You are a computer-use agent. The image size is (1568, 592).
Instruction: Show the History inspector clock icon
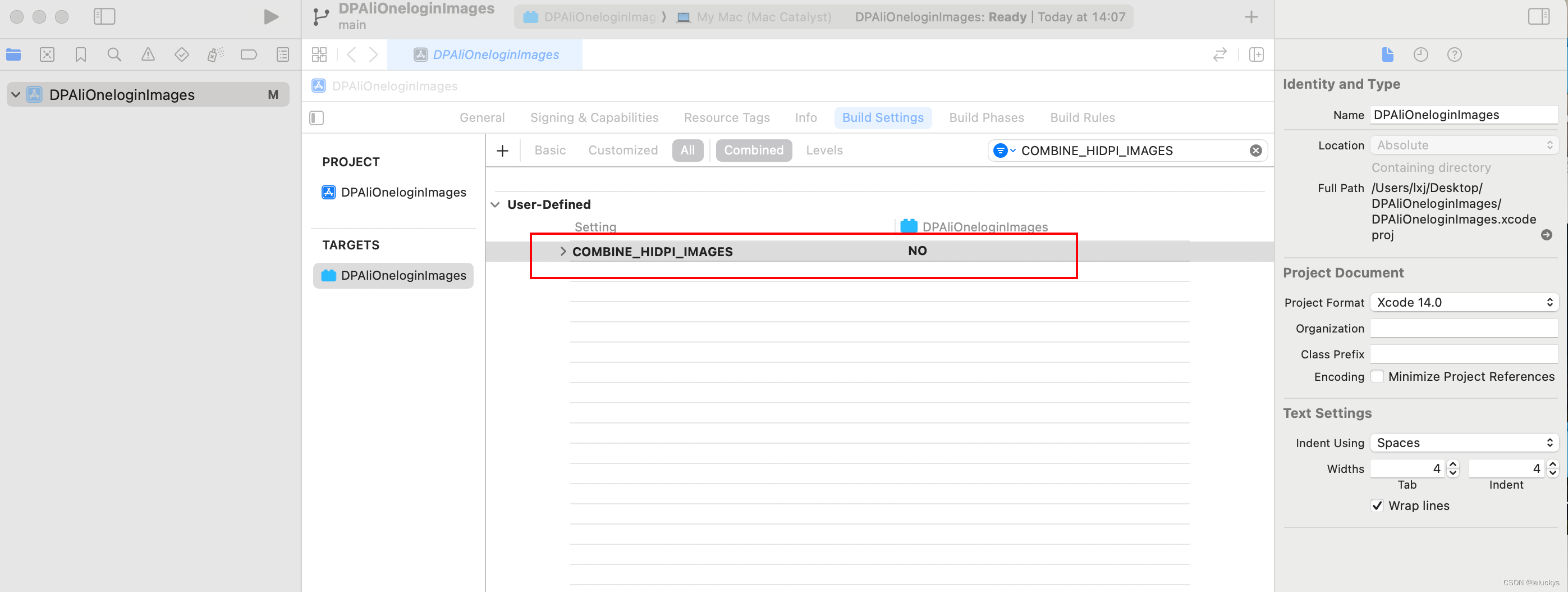(x=1420, y=55)
